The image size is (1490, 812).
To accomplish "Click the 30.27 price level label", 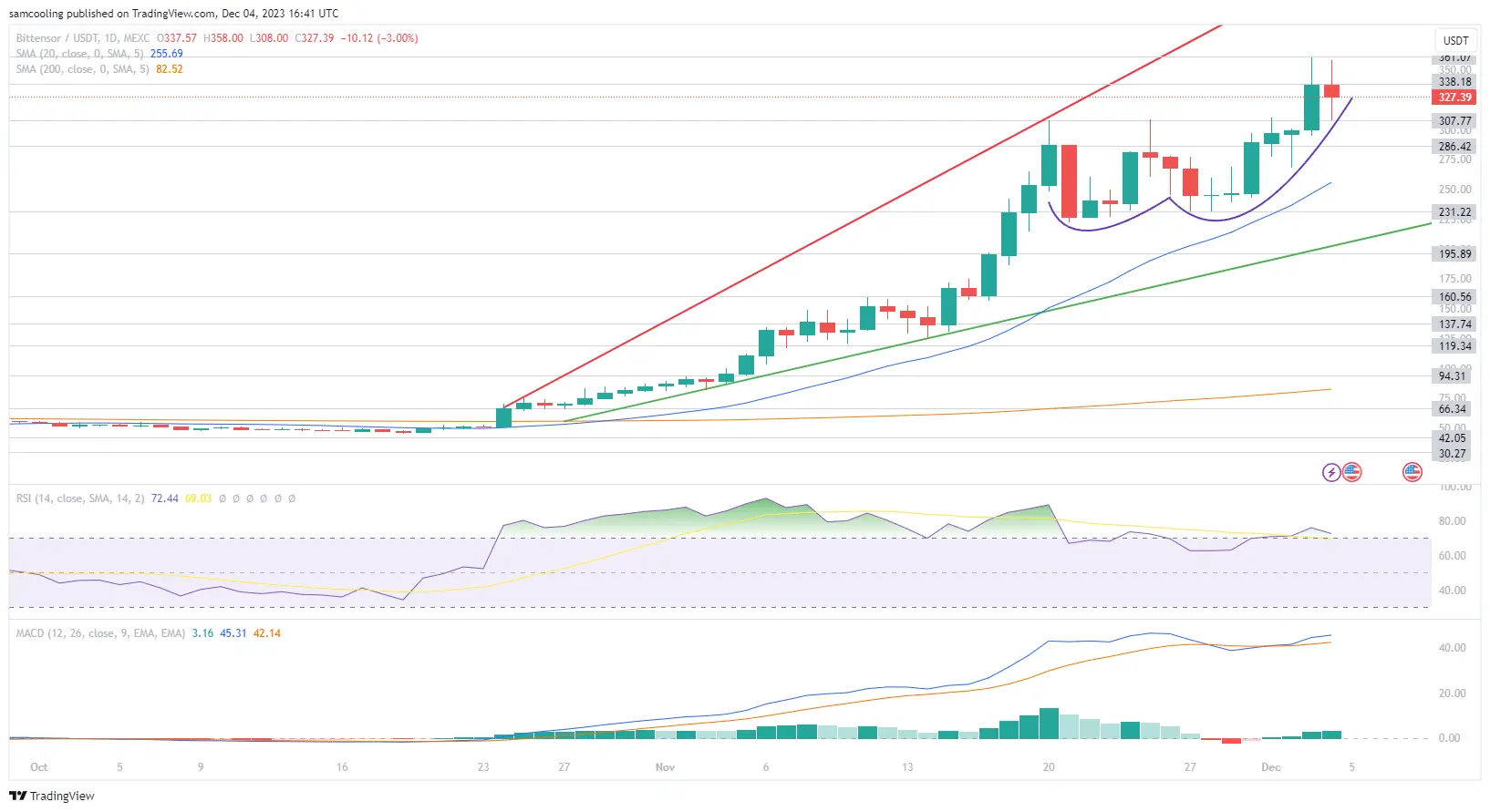I will tap(1453, 454).
